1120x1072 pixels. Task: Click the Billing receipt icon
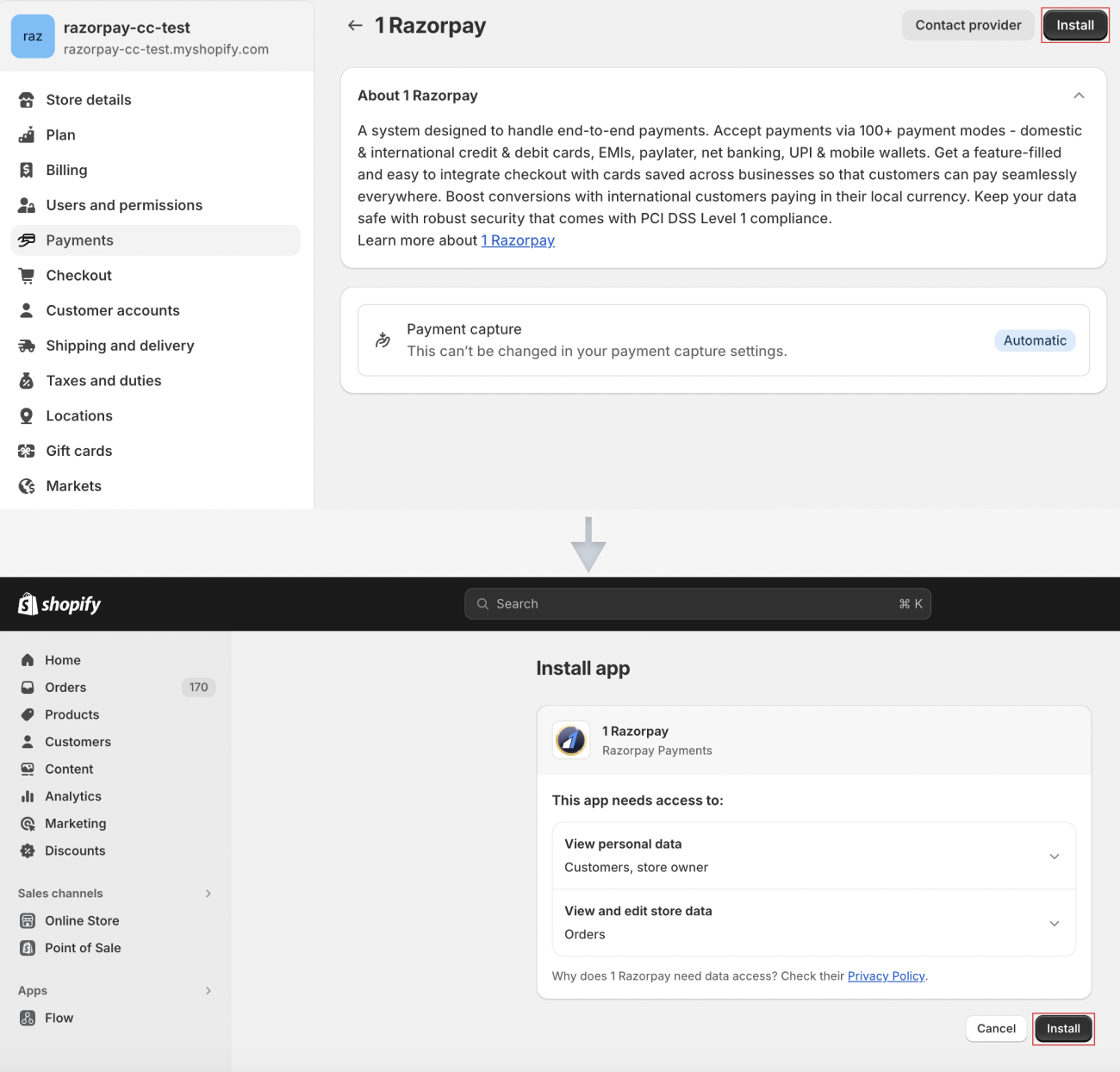coord(27,171)
